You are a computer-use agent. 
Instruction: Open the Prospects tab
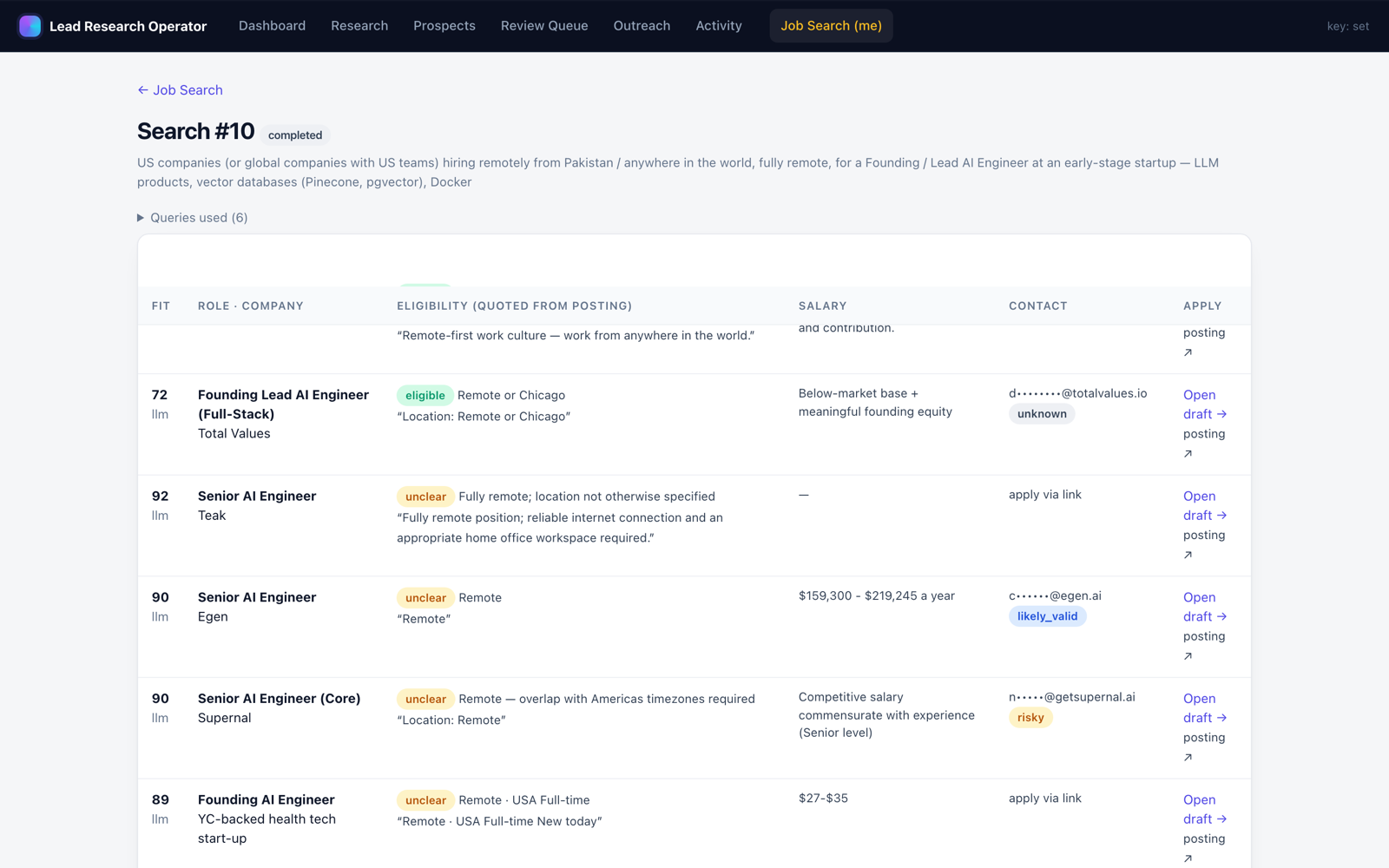(444, 26)
